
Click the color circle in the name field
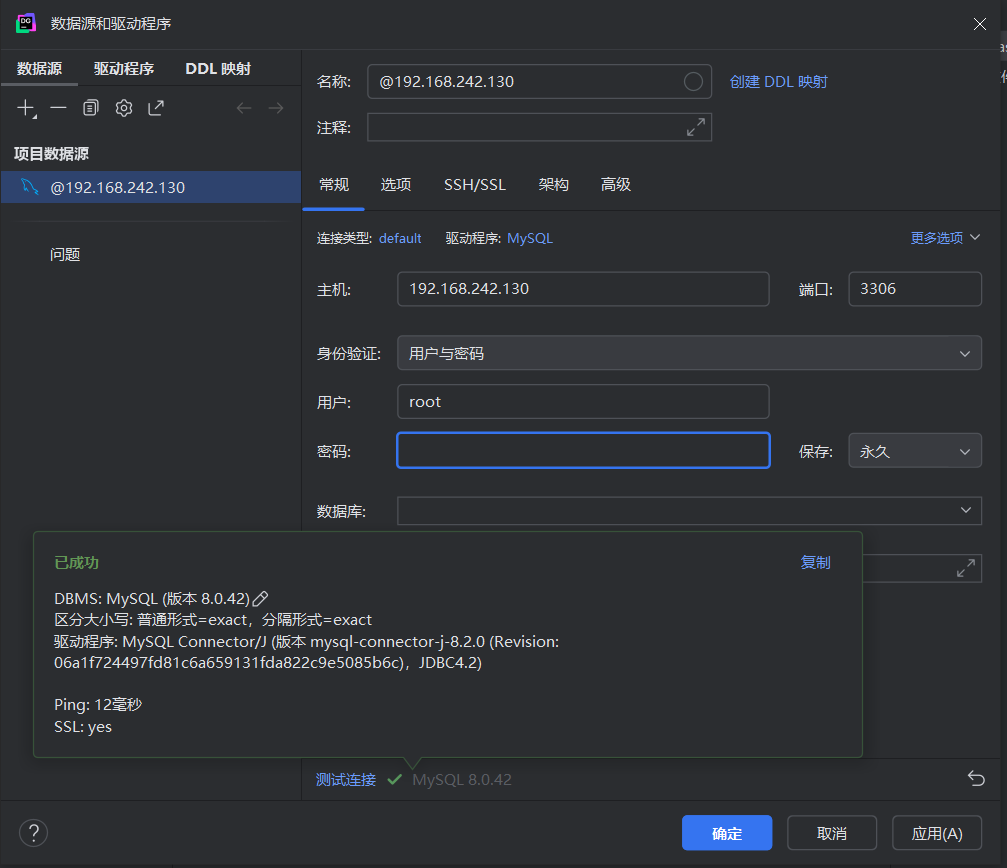click(x=693, y=82)
